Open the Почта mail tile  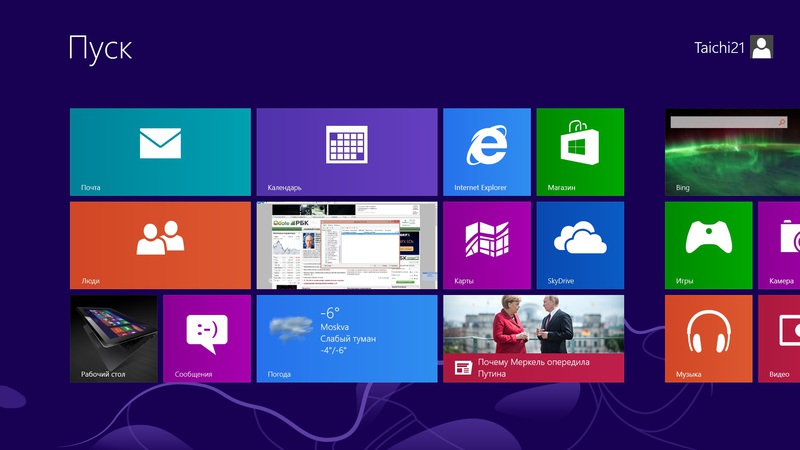(x=160, y=152)
